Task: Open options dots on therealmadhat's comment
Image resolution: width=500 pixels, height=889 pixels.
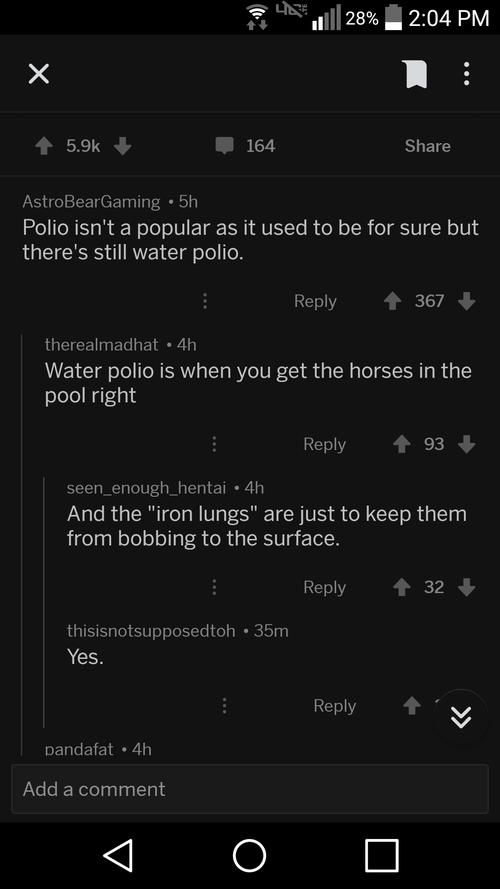Action: click(214, 444)
